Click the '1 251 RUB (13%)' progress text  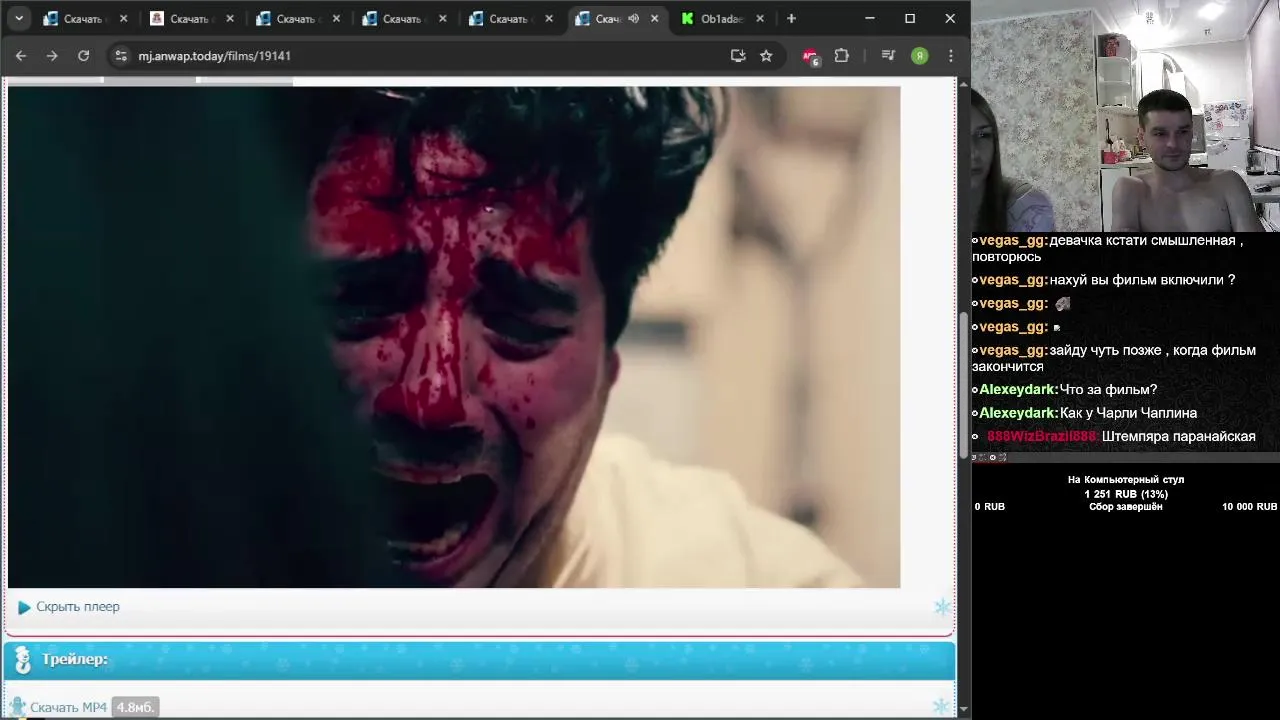tap(1126, 494)
